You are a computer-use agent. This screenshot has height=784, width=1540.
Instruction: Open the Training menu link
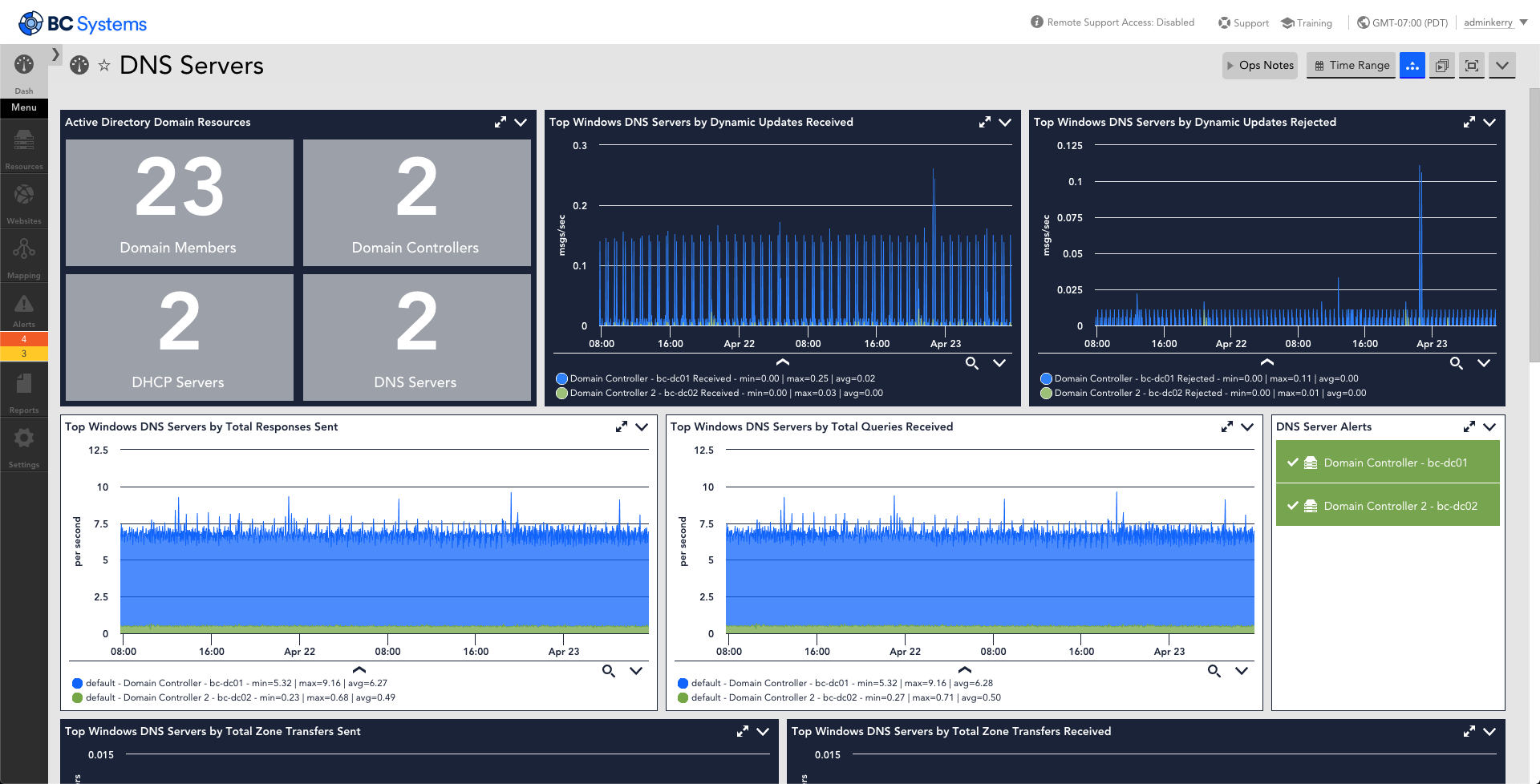(x=1307, y=23)
